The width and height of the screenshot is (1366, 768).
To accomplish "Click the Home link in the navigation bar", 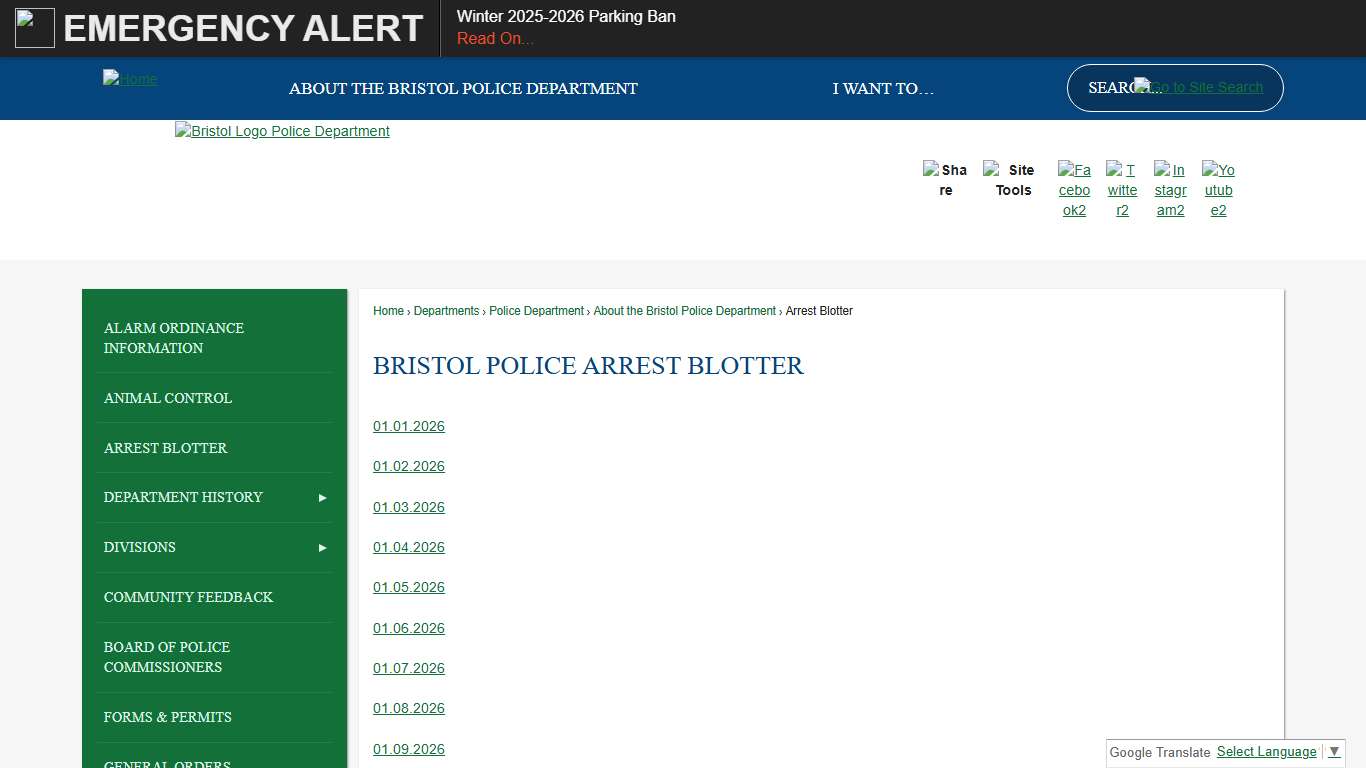I will (129, 79).
